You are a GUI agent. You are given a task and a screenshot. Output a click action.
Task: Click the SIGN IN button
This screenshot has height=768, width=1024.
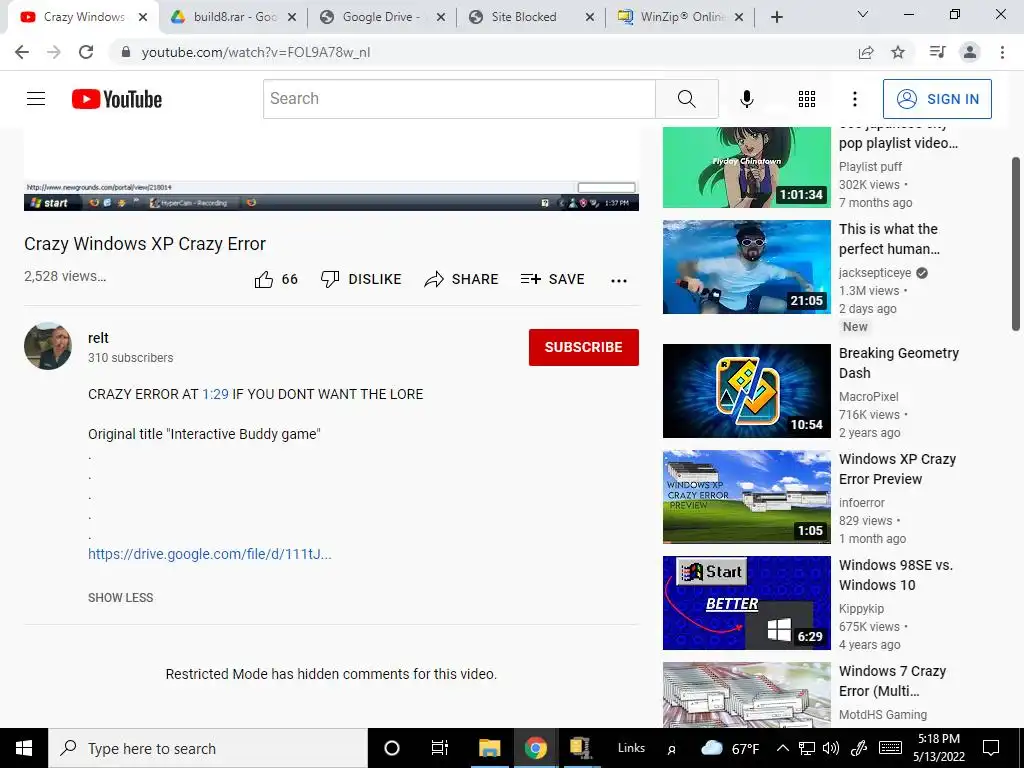pyautogui.click(x=937, y=99)
